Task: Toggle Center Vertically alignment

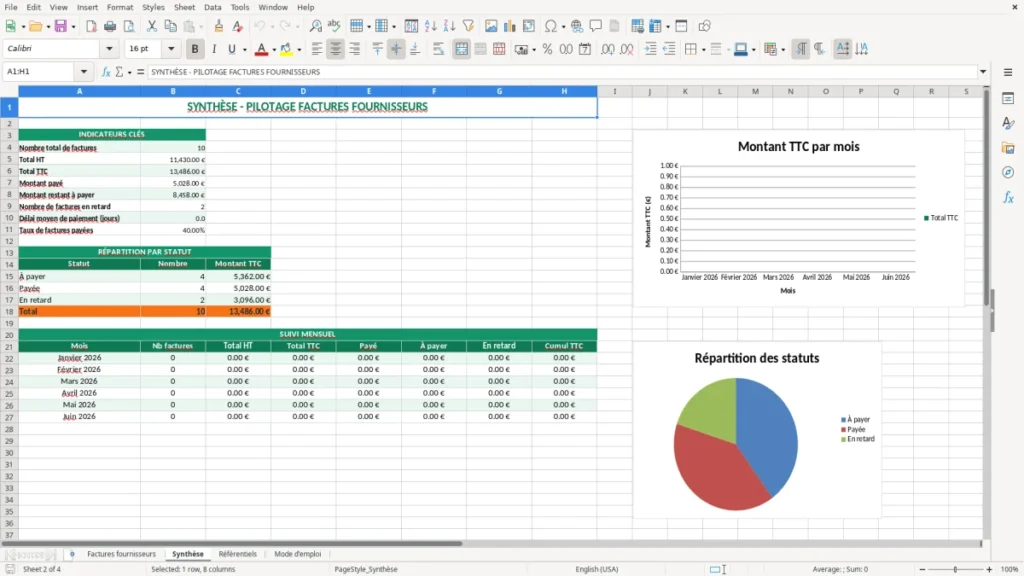Action: (x=396, y=49)
